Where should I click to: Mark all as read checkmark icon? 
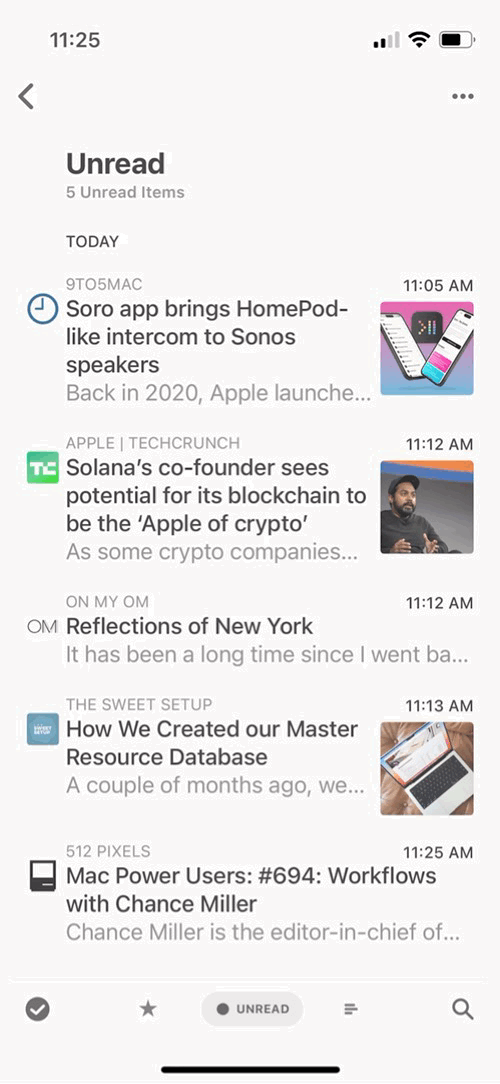37,1010
